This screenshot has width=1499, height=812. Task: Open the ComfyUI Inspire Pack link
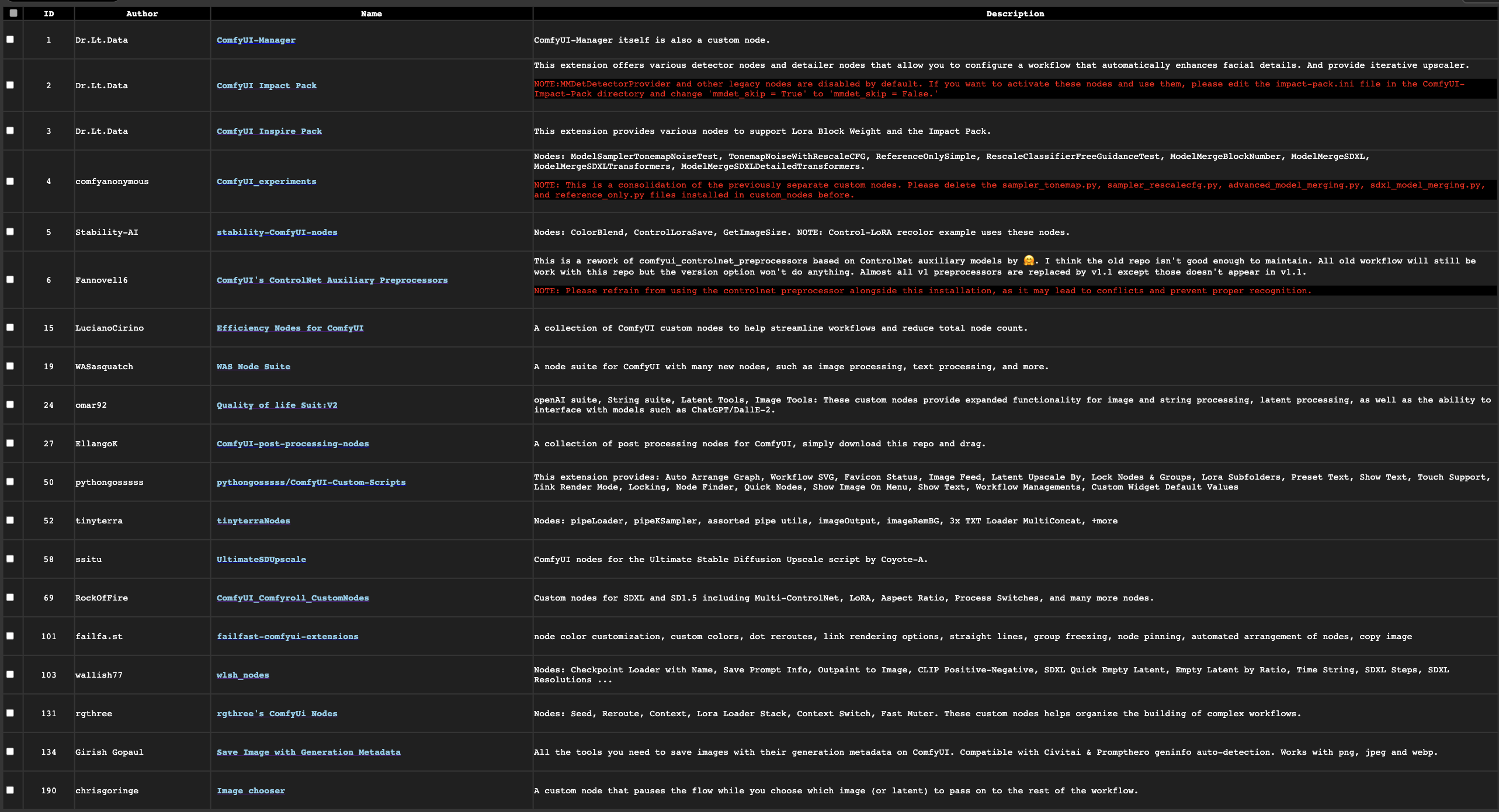pos(269,131)
